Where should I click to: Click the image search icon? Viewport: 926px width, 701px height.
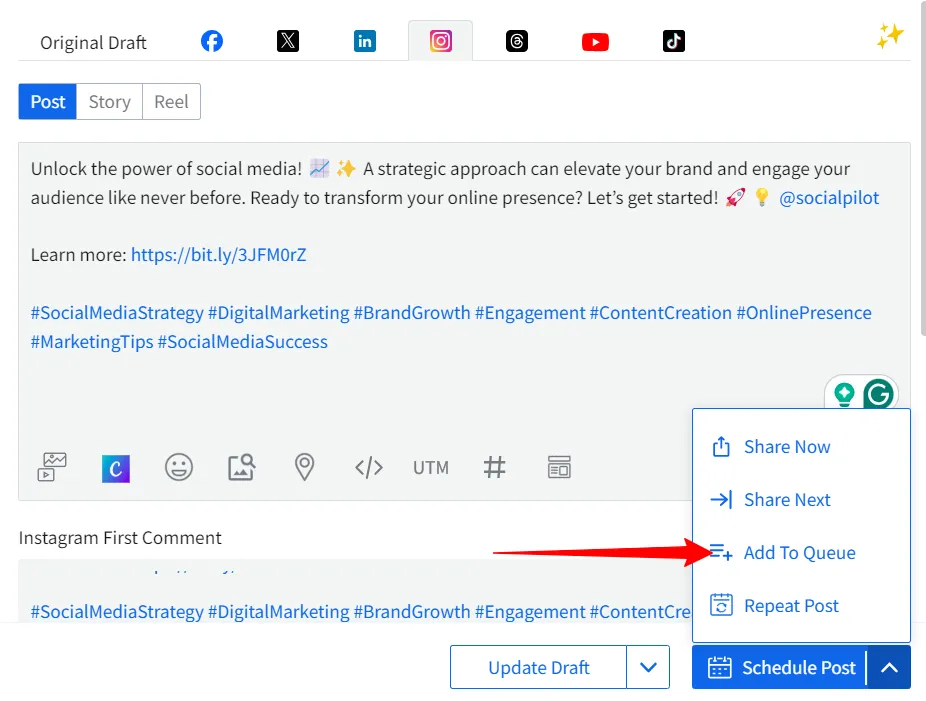[242, 467]
